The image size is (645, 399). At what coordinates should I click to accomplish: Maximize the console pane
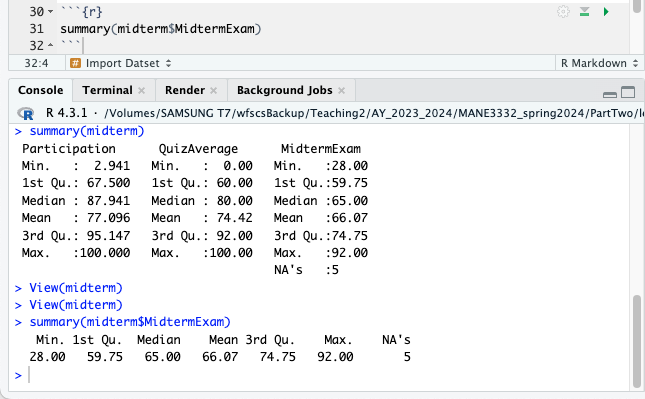point(628,92)
